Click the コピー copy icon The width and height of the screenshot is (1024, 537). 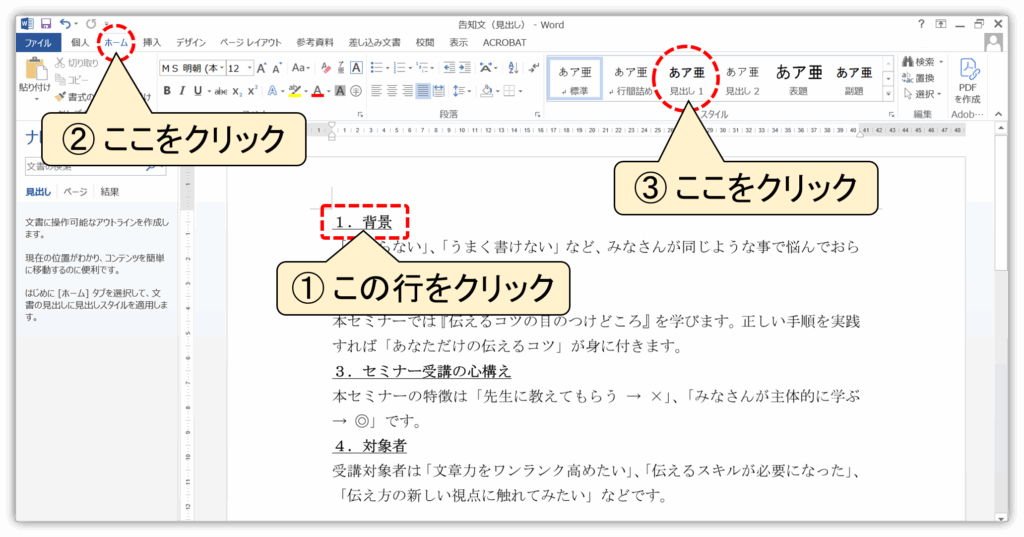pyautogui.click(x=60, y=80)
